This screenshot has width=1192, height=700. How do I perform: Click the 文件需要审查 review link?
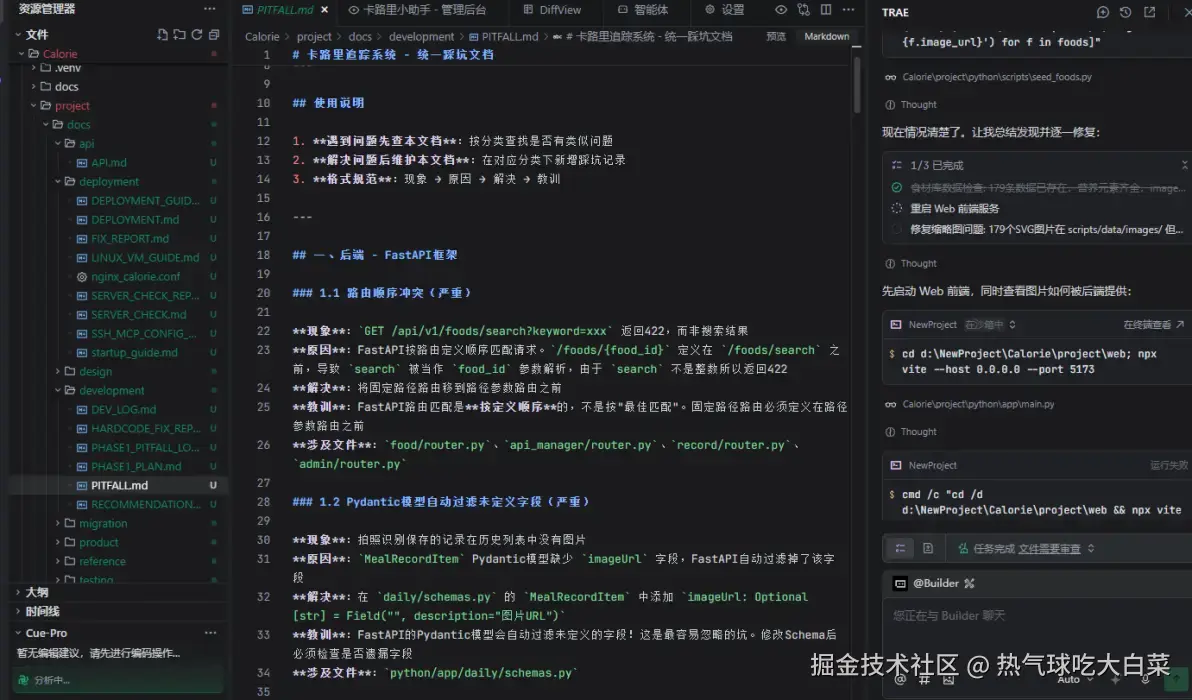(1049, 549)
